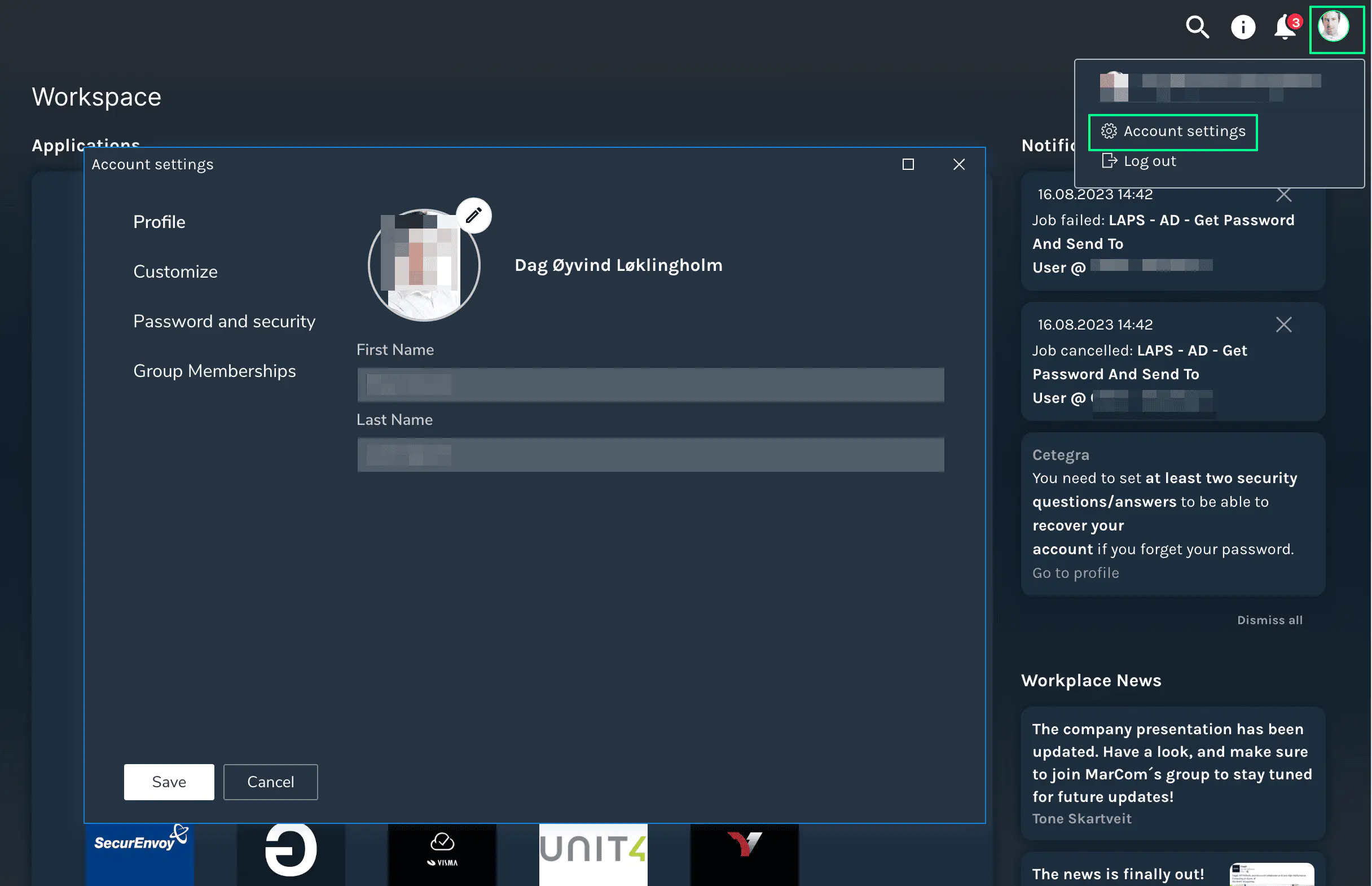Open the notifications bell icon
Viewport: 1372px width, 886px height.
tap(1285, 27)
